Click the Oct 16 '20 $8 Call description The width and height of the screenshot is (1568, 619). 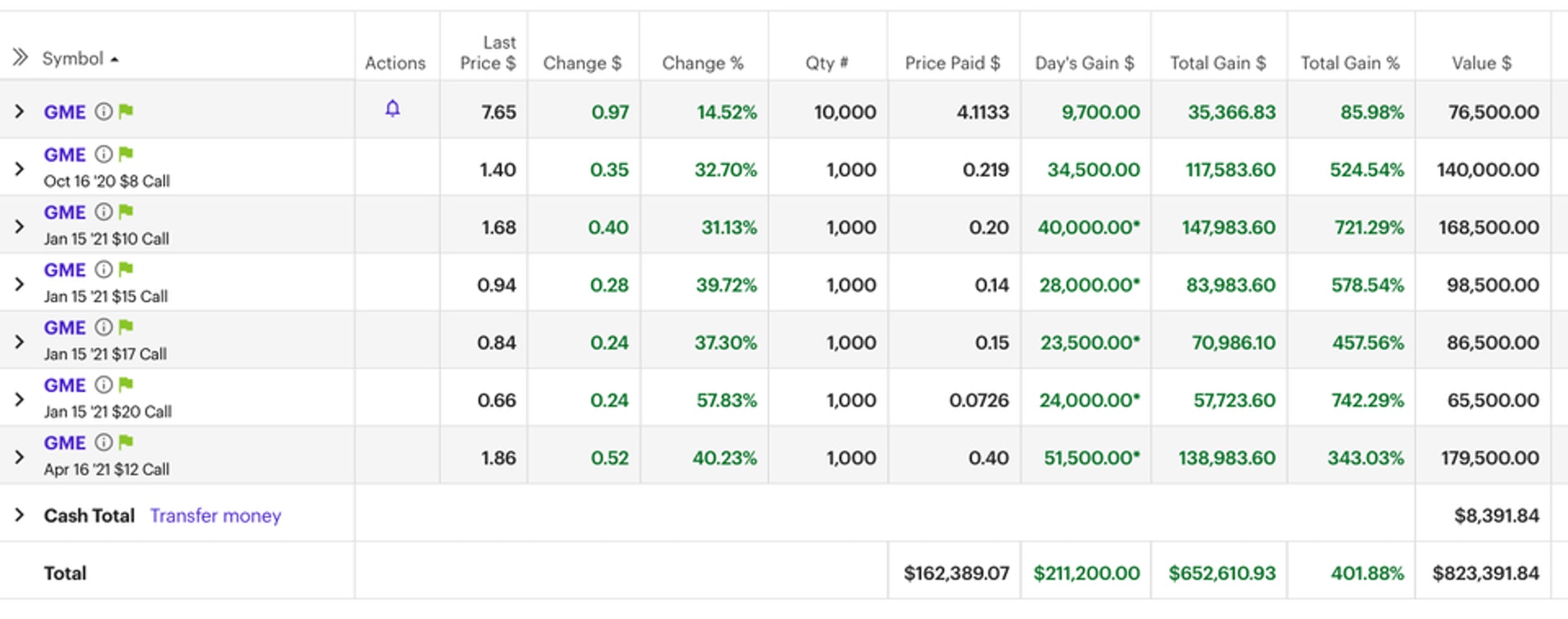(x=107, y=181)
